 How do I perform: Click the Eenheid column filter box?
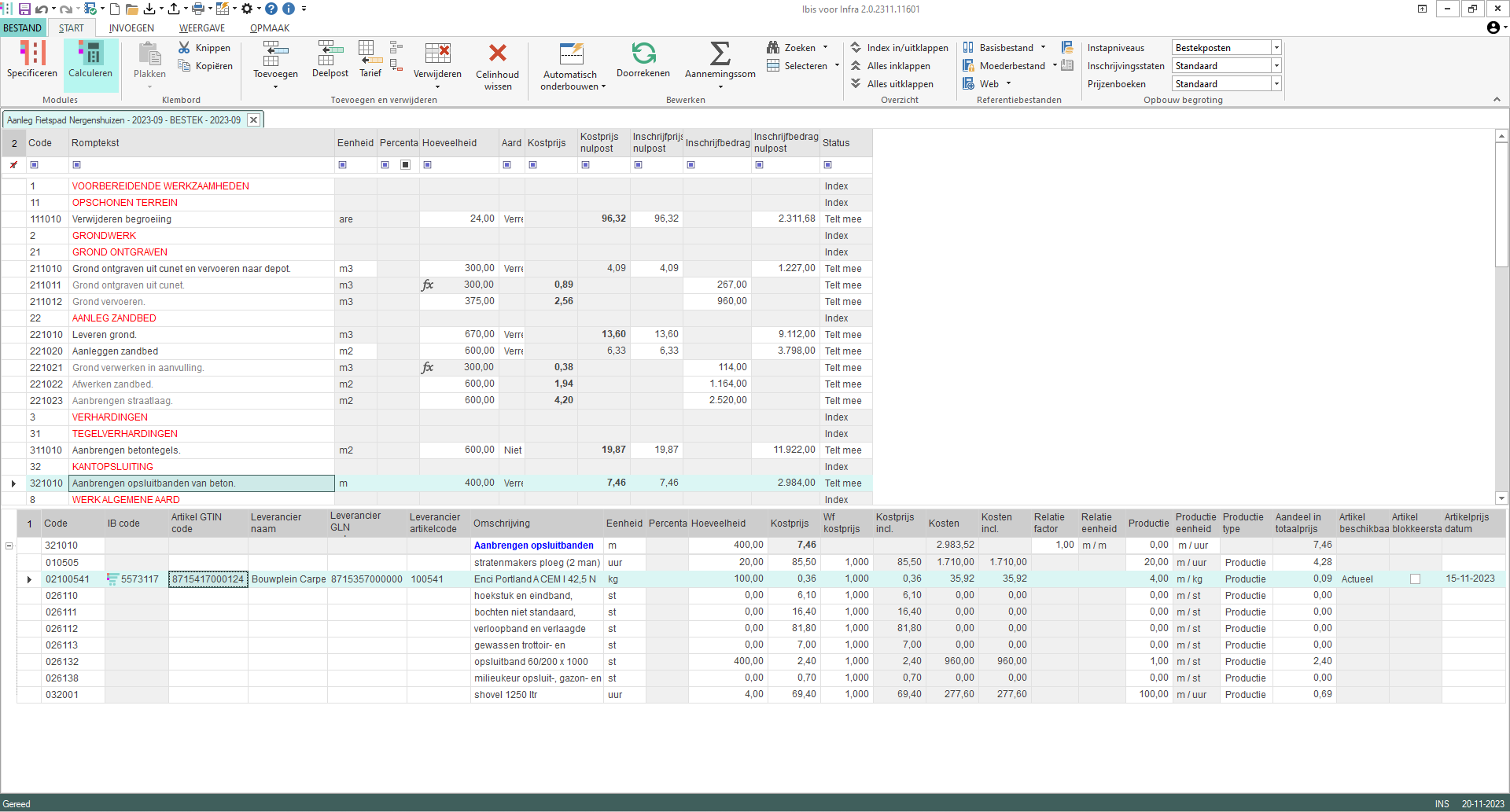342,165
